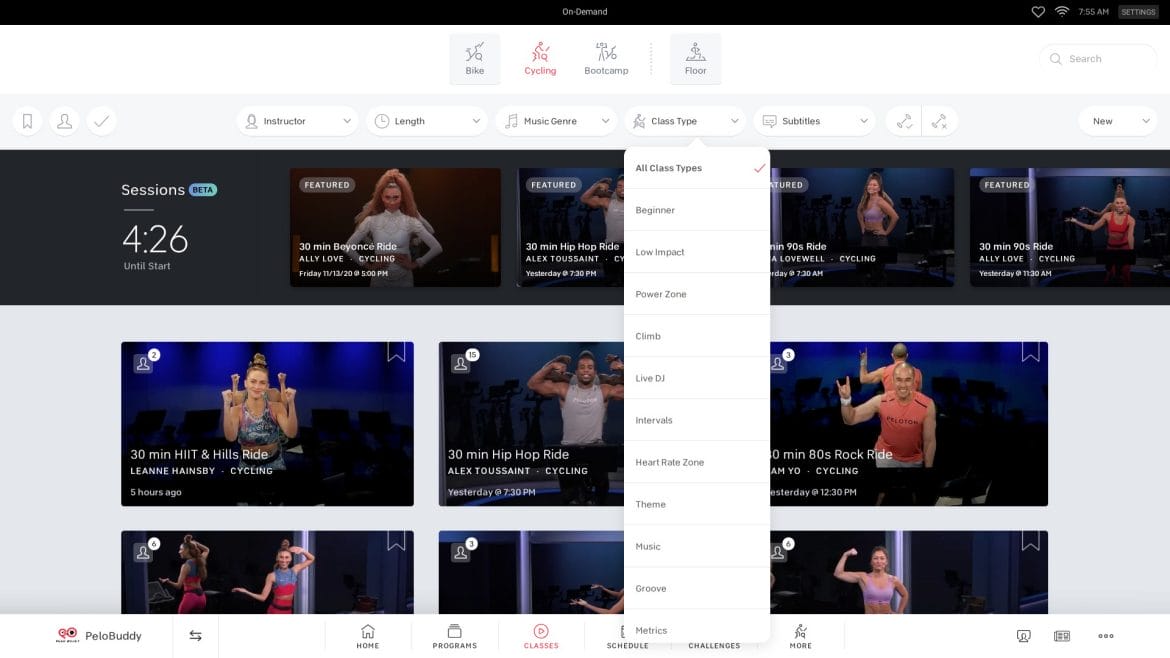The height and width of the screenshot is (658, 1170).
Task: Select Beginner class type
Action: click(697, 210)
